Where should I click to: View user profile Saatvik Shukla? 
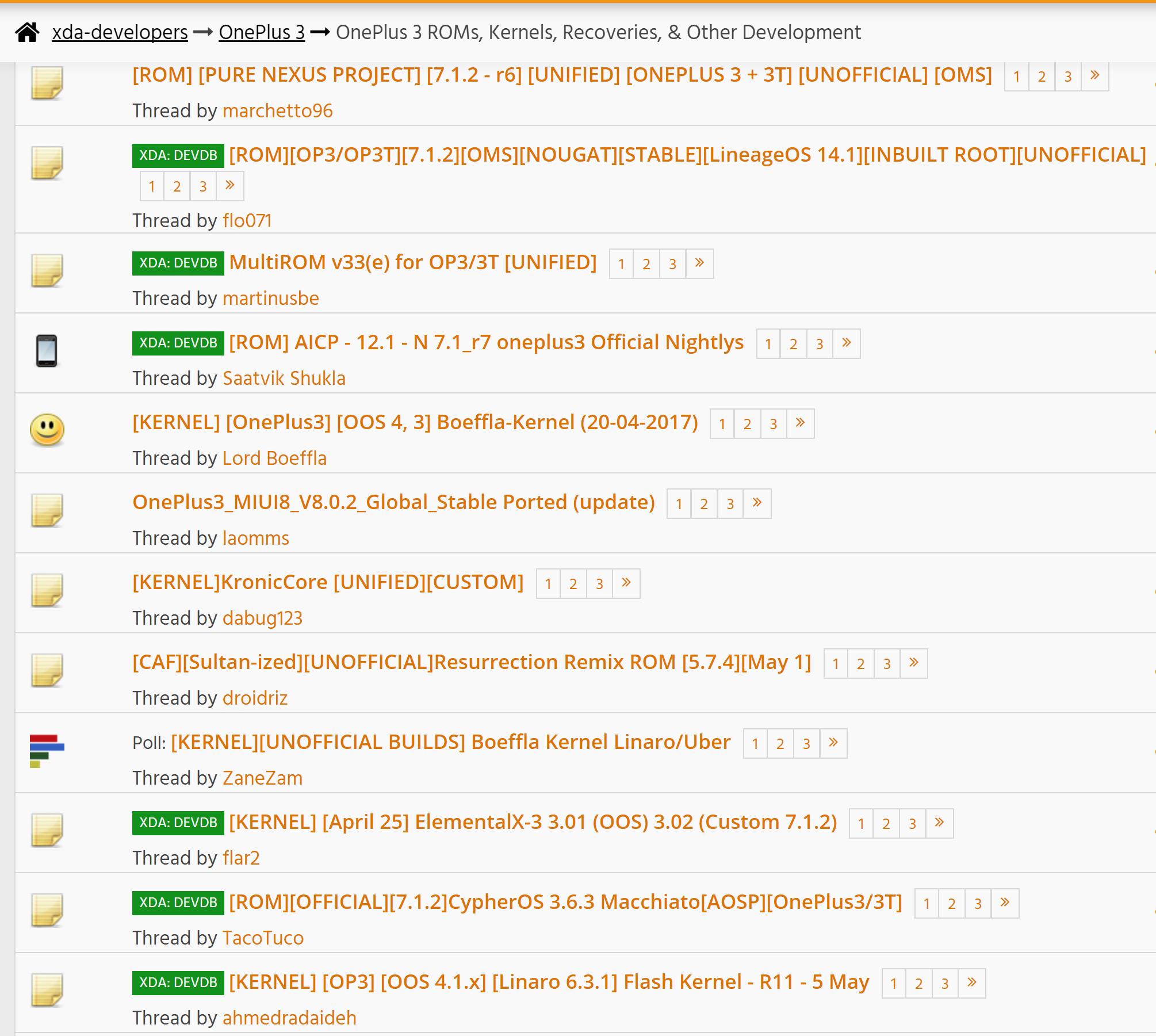pos(284,379)
